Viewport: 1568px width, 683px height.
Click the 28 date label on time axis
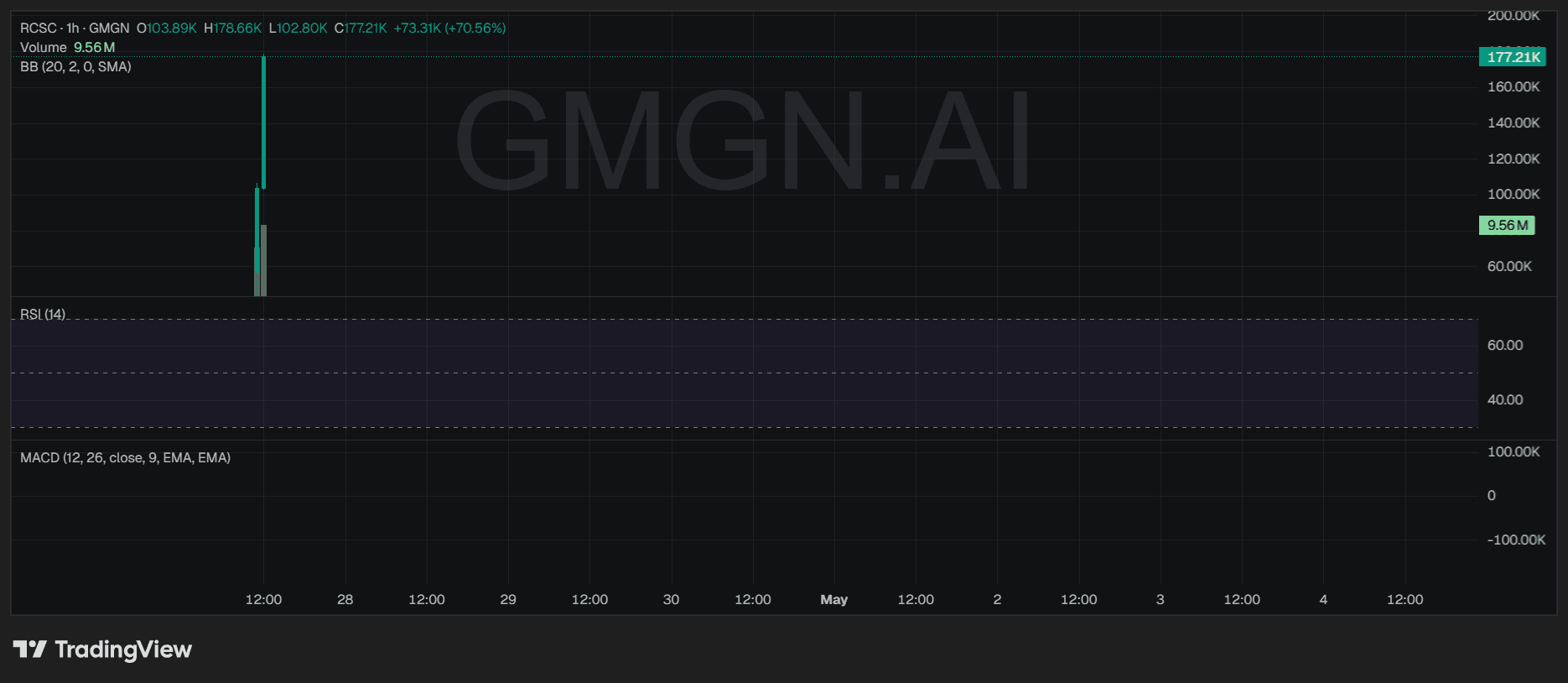pos(345,599)
